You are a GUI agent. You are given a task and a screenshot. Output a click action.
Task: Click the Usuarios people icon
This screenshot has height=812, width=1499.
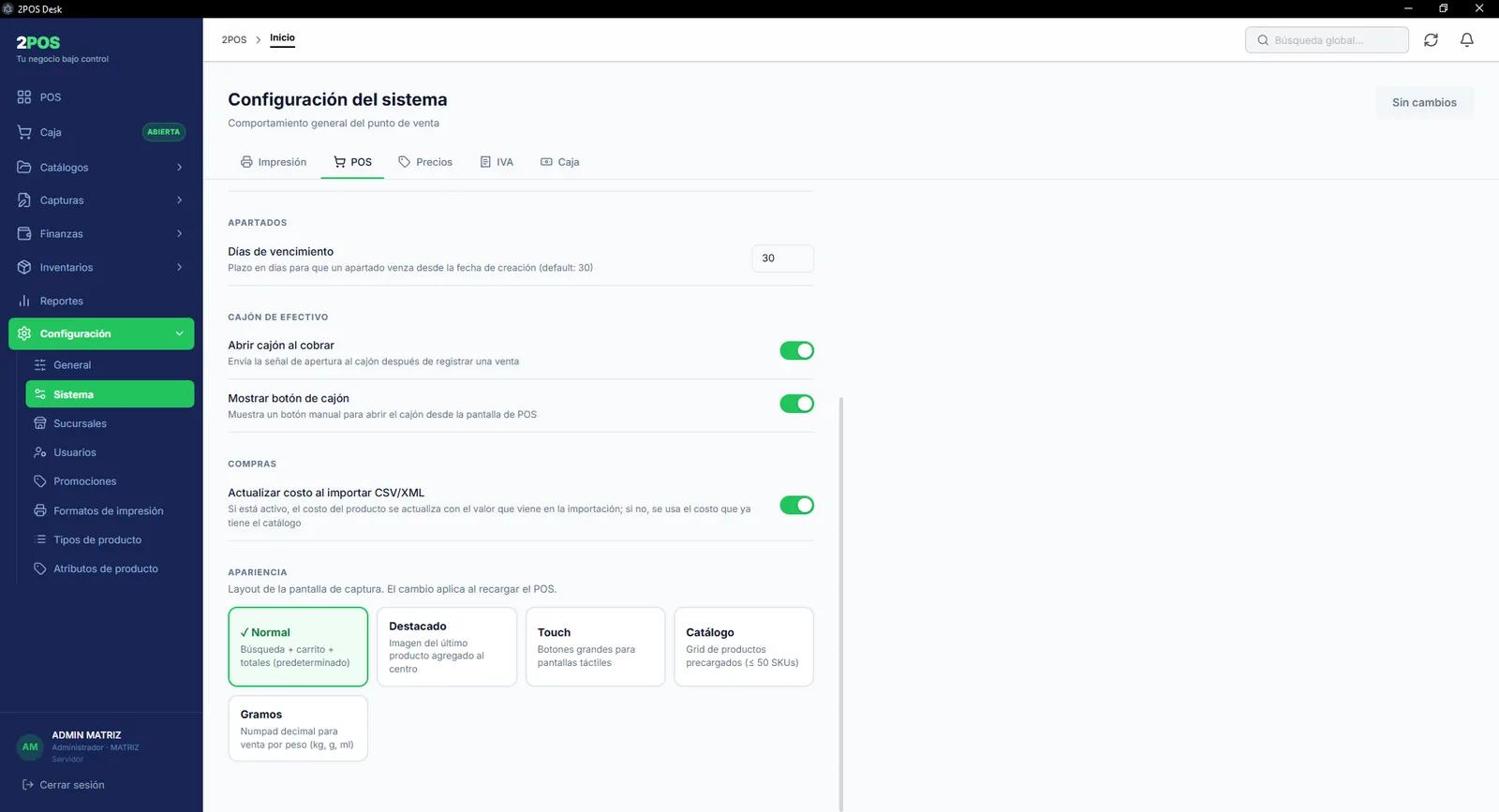pos(40,452)
